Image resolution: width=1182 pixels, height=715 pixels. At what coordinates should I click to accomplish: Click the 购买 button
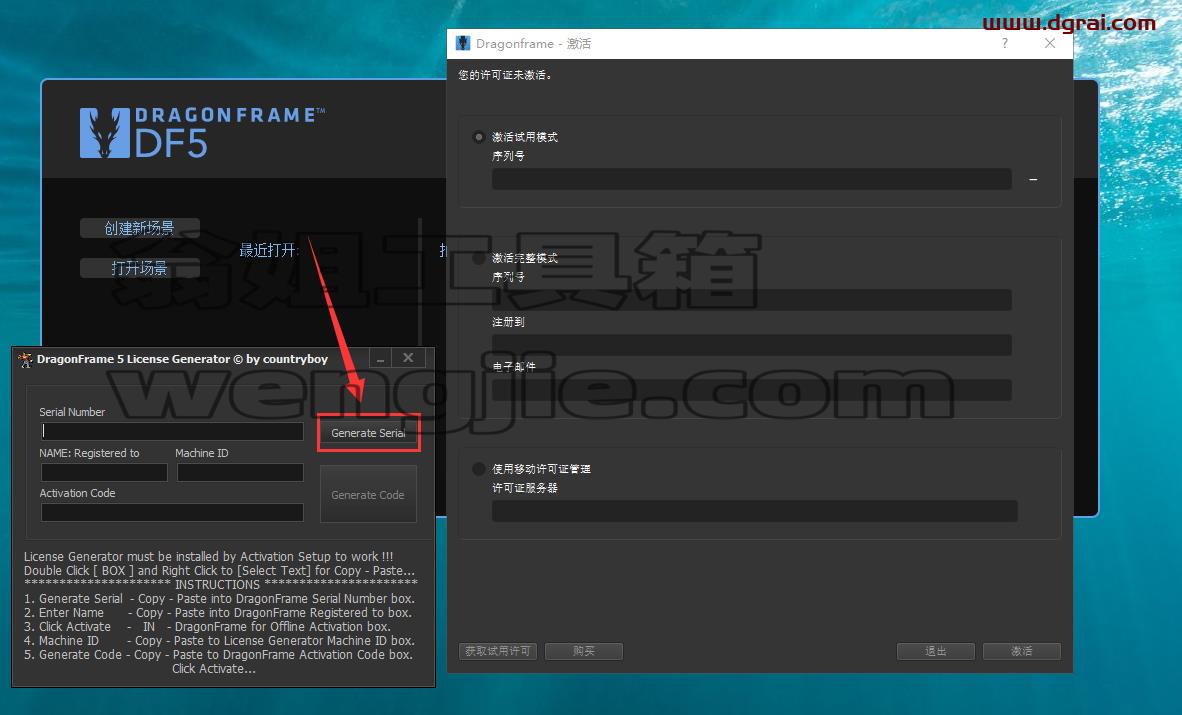pos(583,651)
